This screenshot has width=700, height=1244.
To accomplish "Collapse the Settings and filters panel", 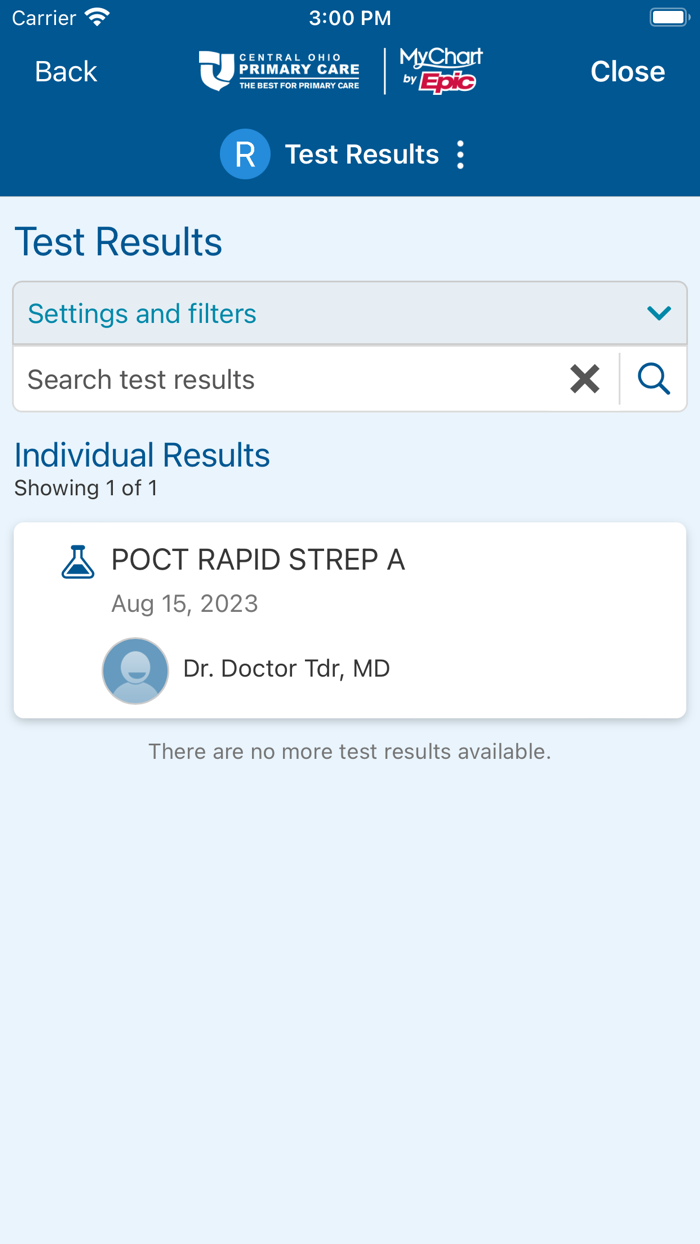I will (x=350, y=313).
